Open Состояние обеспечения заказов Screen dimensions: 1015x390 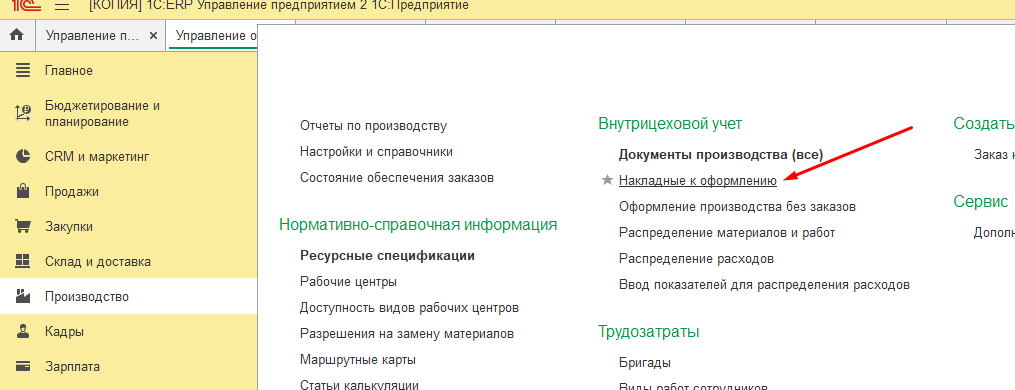point(397,178)
